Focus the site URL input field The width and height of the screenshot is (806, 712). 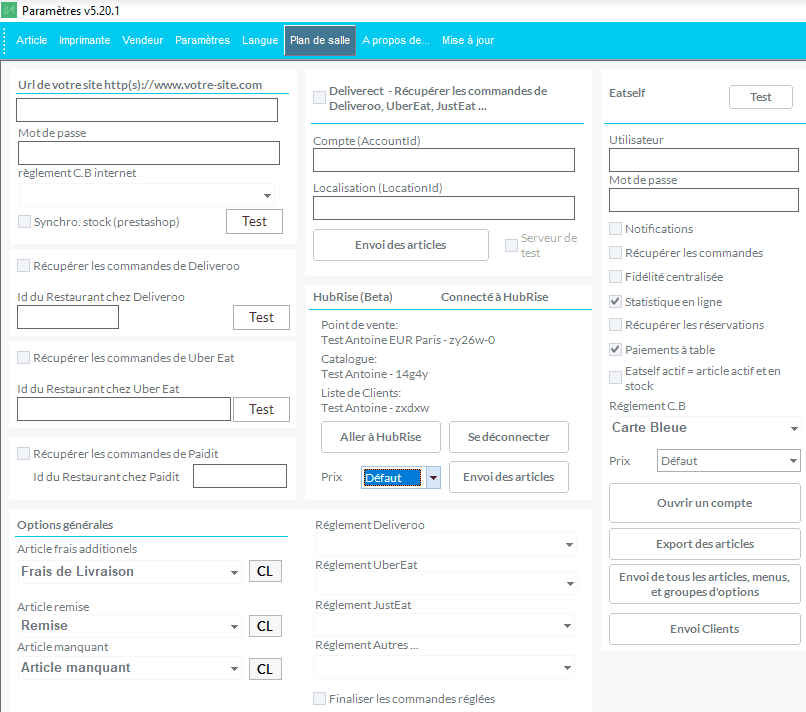click(147, 110)
